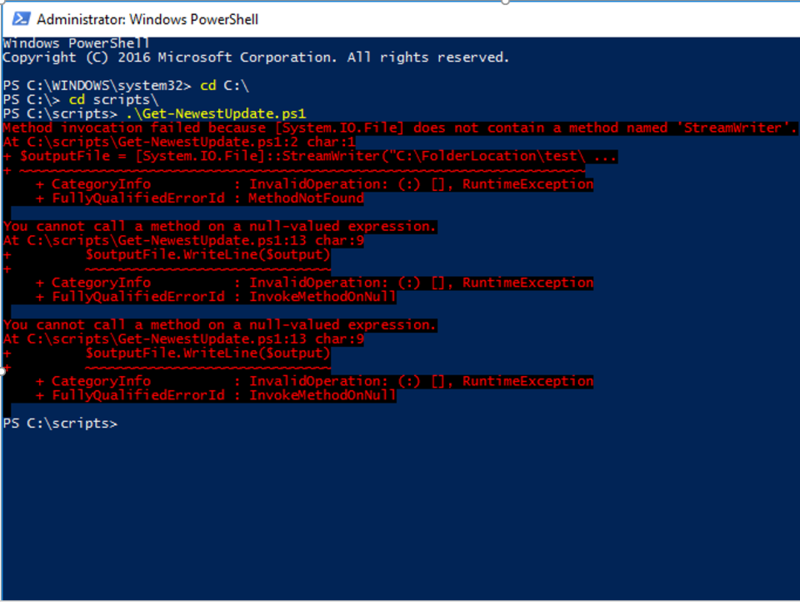The image size is (800, 602).
Task: Click the $outputFile = [System.IO.File]::StreamWriter line
Action: click(310, 156)
